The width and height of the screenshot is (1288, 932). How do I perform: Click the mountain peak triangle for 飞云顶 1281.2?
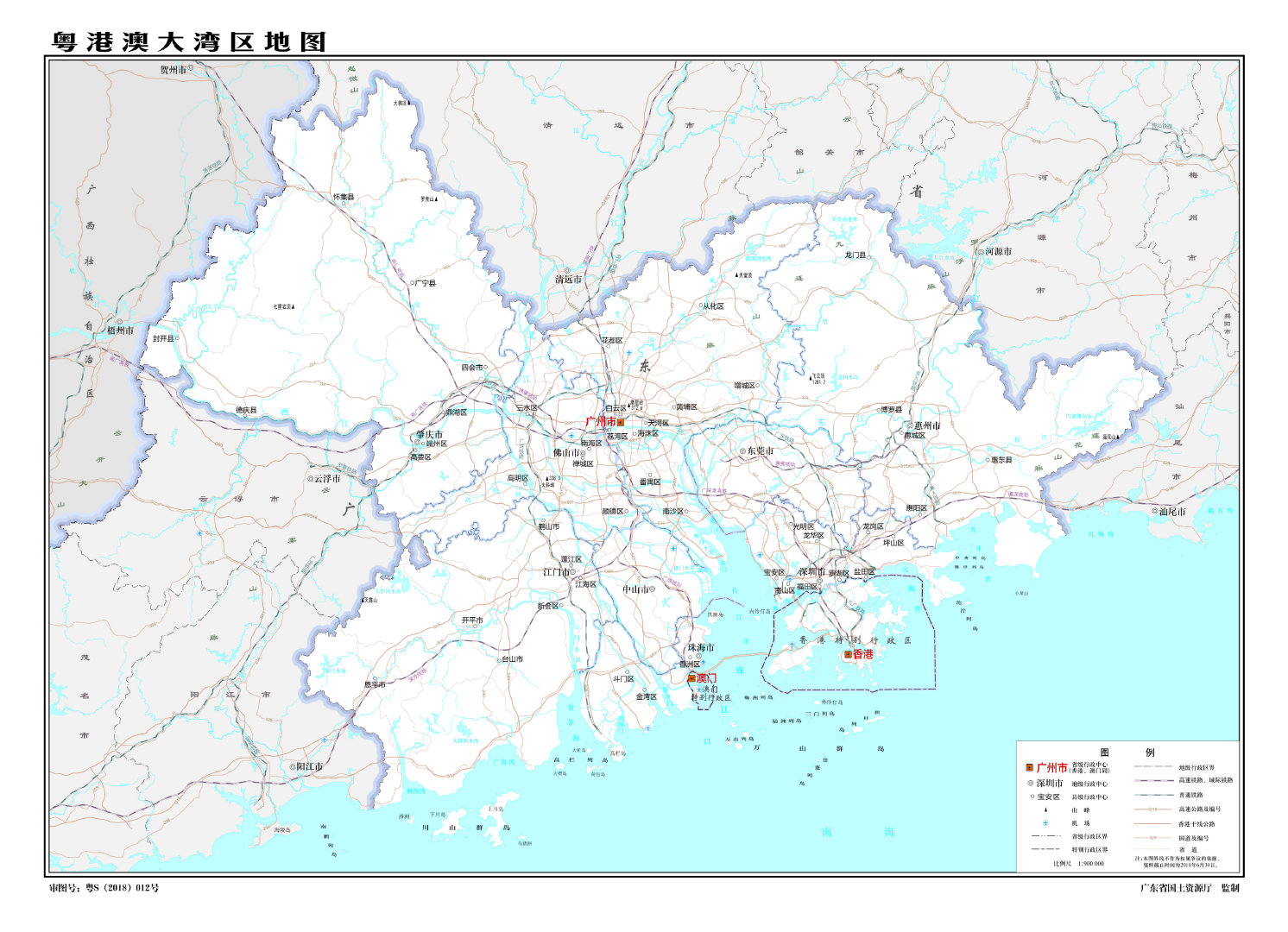point(811,378)
